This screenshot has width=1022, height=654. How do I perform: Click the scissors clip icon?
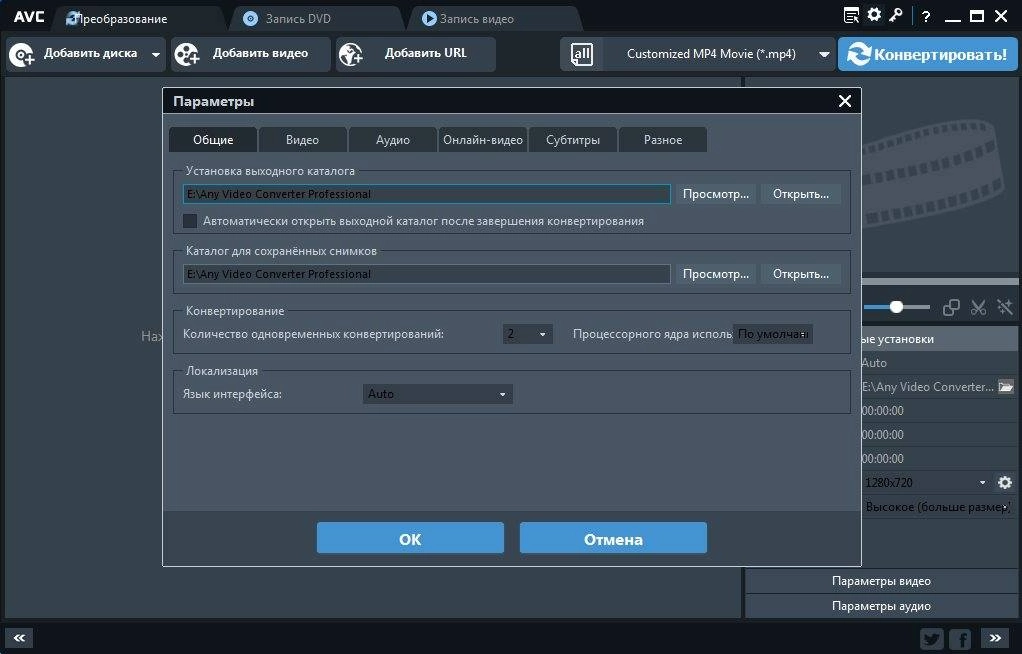[x=978, y=307]
